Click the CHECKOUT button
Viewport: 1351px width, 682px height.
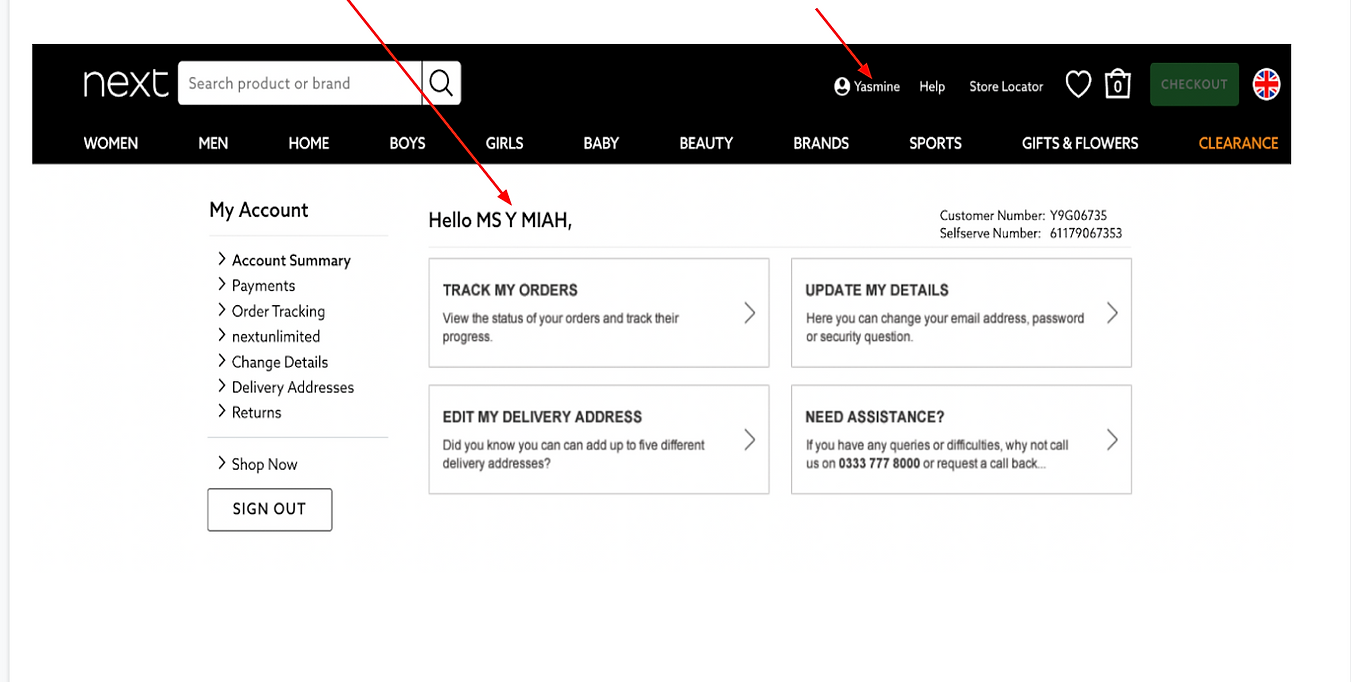pos(1194,84)
